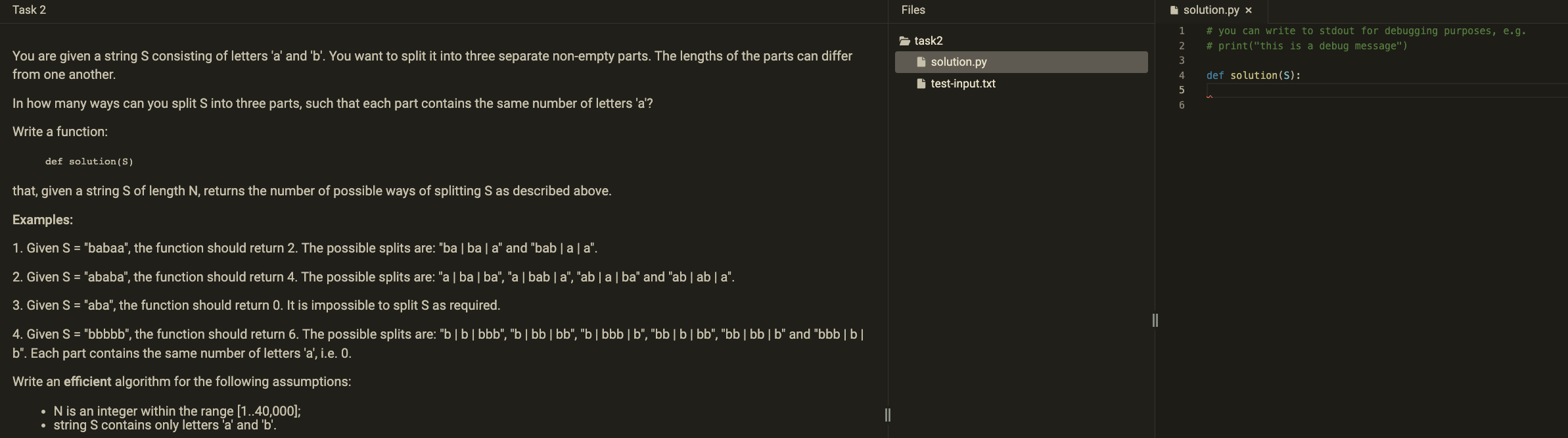Open test-input.txt from the Files list
Screen dimensions: 1568x438
click(963, 84)
